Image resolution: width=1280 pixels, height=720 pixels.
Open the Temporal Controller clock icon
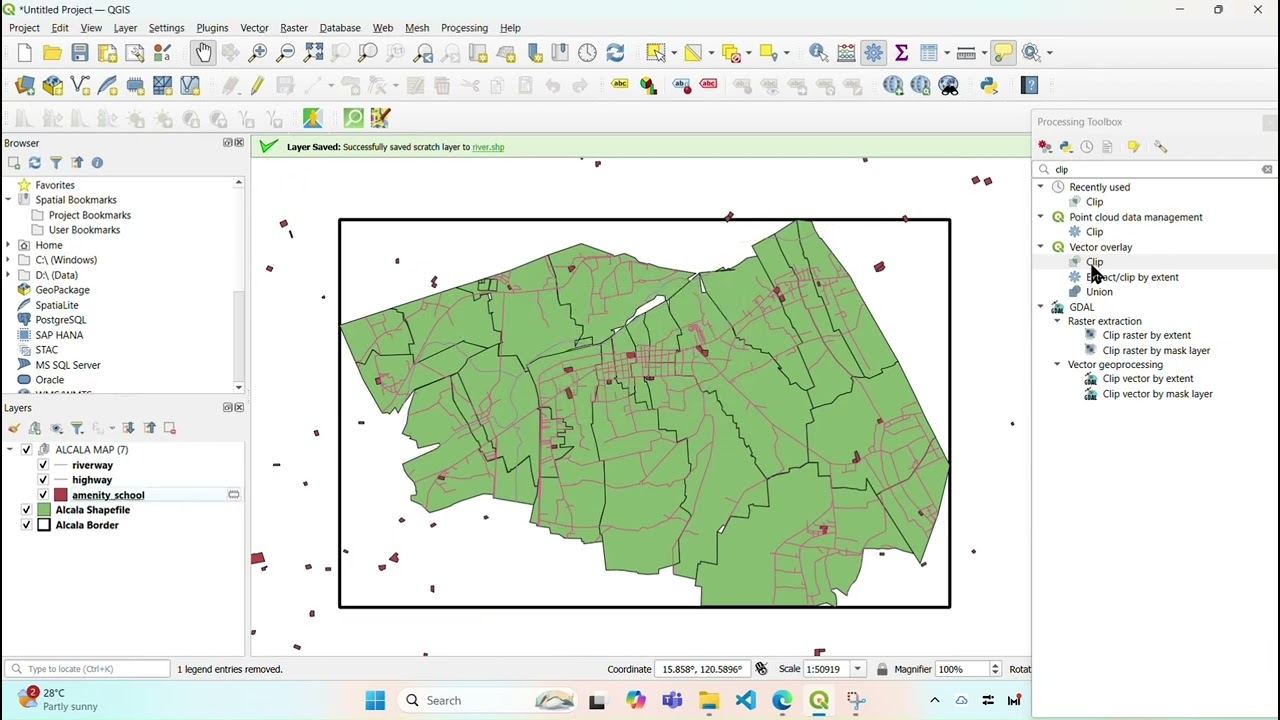coord(587,53)
